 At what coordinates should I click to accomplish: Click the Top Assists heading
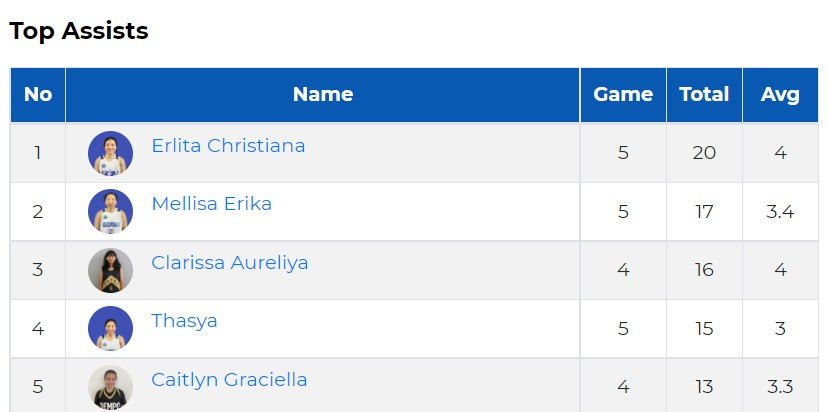[x=79, y=31]
